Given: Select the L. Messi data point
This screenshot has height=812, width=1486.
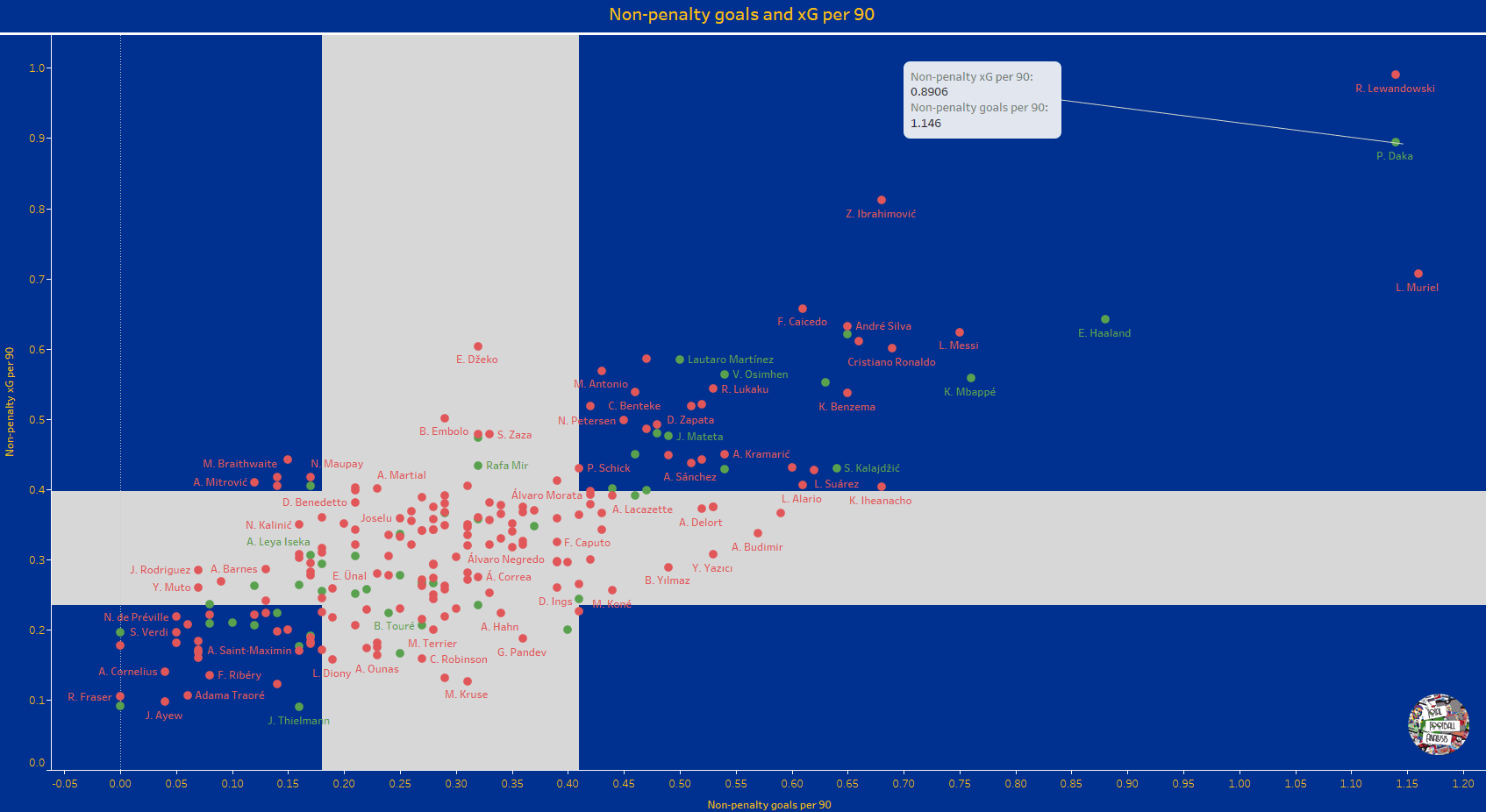Looking at the screenshot, I should [960, 332].
